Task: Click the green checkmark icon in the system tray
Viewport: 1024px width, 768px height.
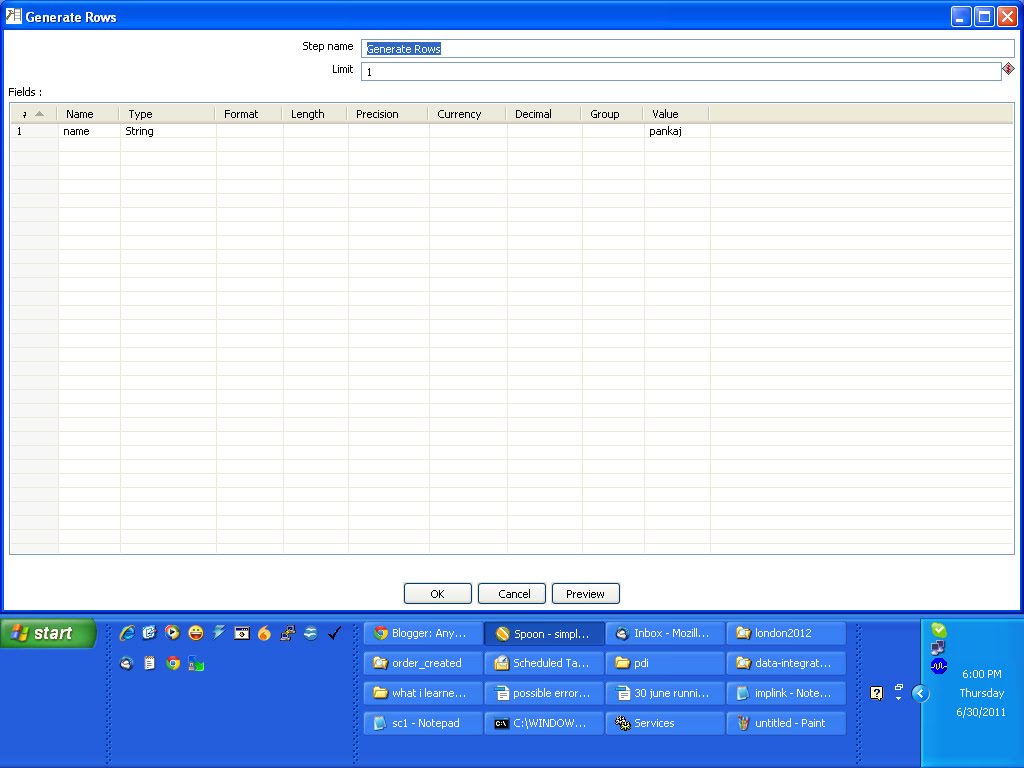Action: (938, 630)
